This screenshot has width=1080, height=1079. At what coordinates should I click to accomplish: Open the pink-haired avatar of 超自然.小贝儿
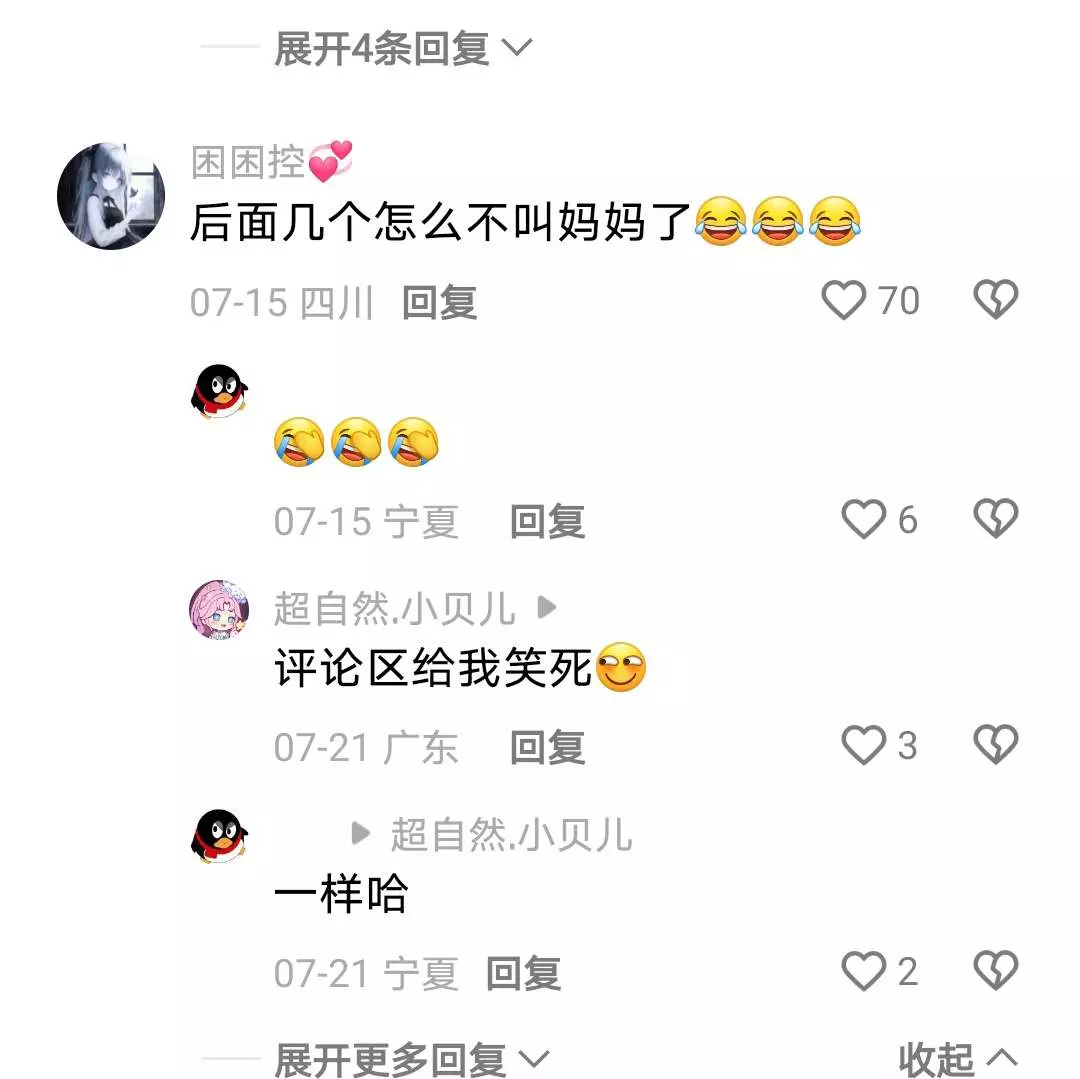(219, 609)
